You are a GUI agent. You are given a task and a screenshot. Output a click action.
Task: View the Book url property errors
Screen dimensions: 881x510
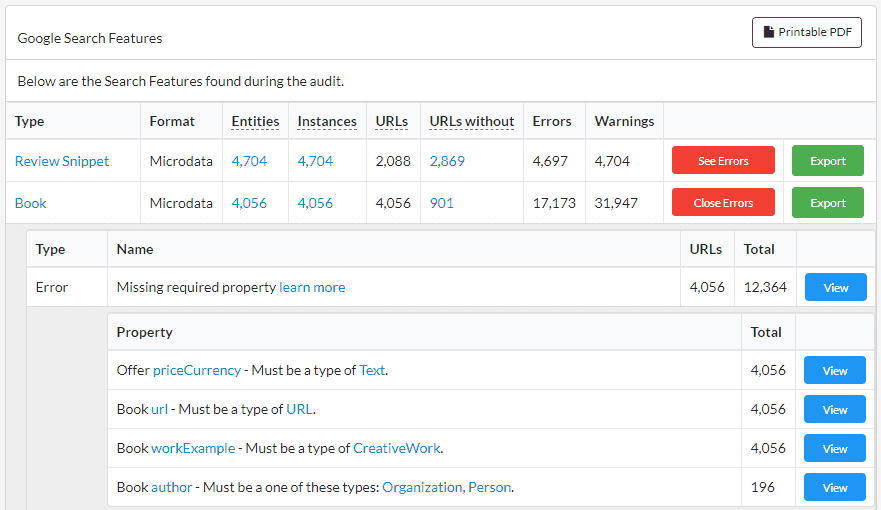coord(834,410)
